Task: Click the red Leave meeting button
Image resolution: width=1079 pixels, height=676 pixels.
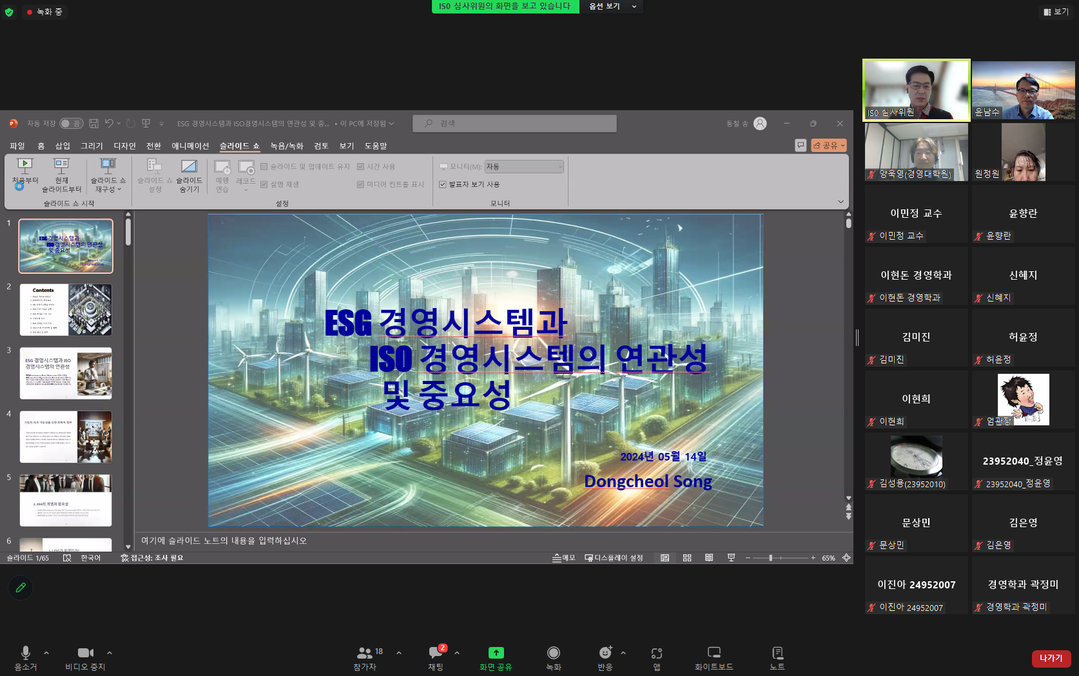Action: [x=1050, y=658]
